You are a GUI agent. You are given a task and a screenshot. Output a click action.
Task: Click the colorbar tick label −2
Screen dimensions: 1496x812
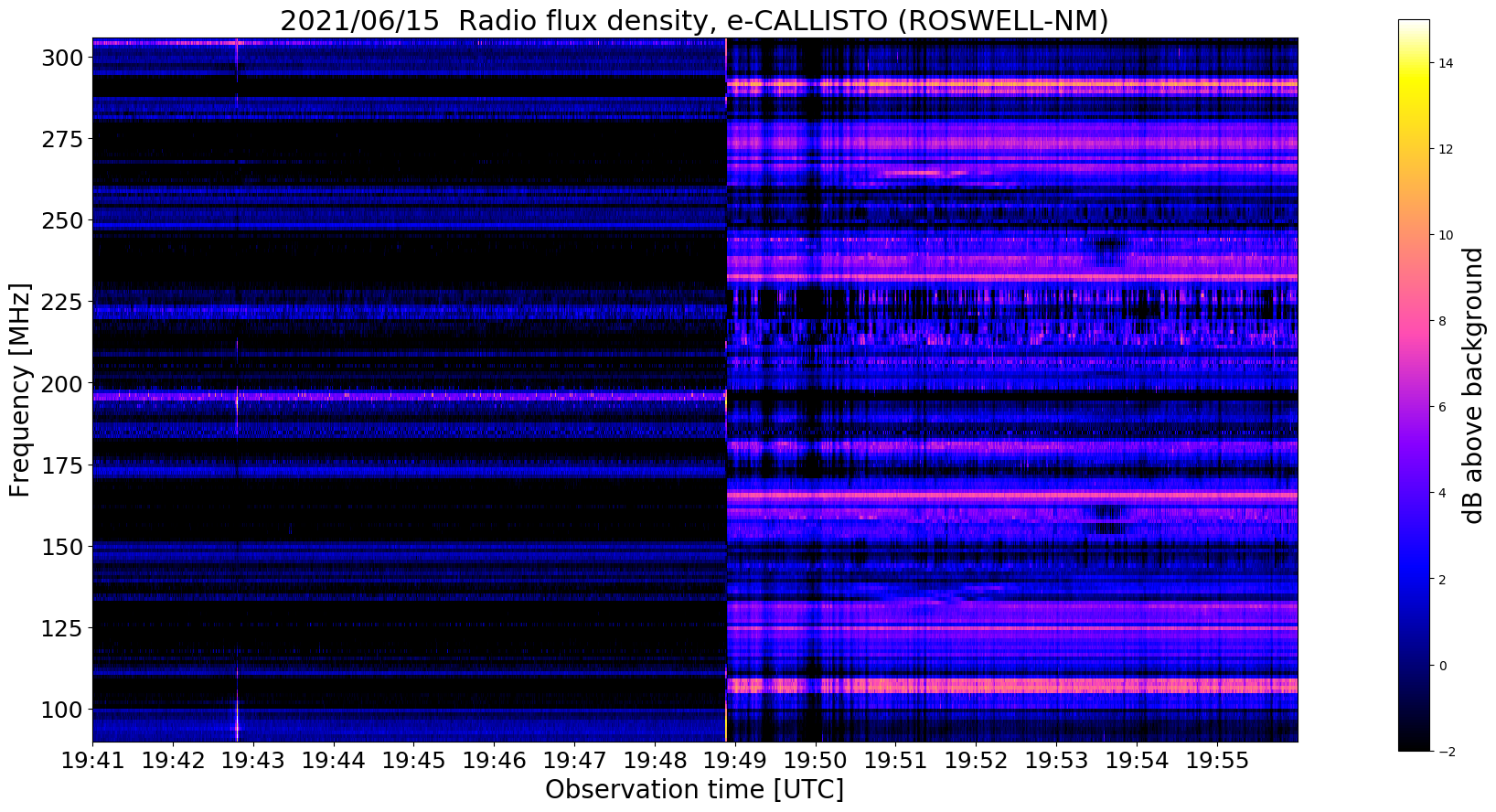1447,751
